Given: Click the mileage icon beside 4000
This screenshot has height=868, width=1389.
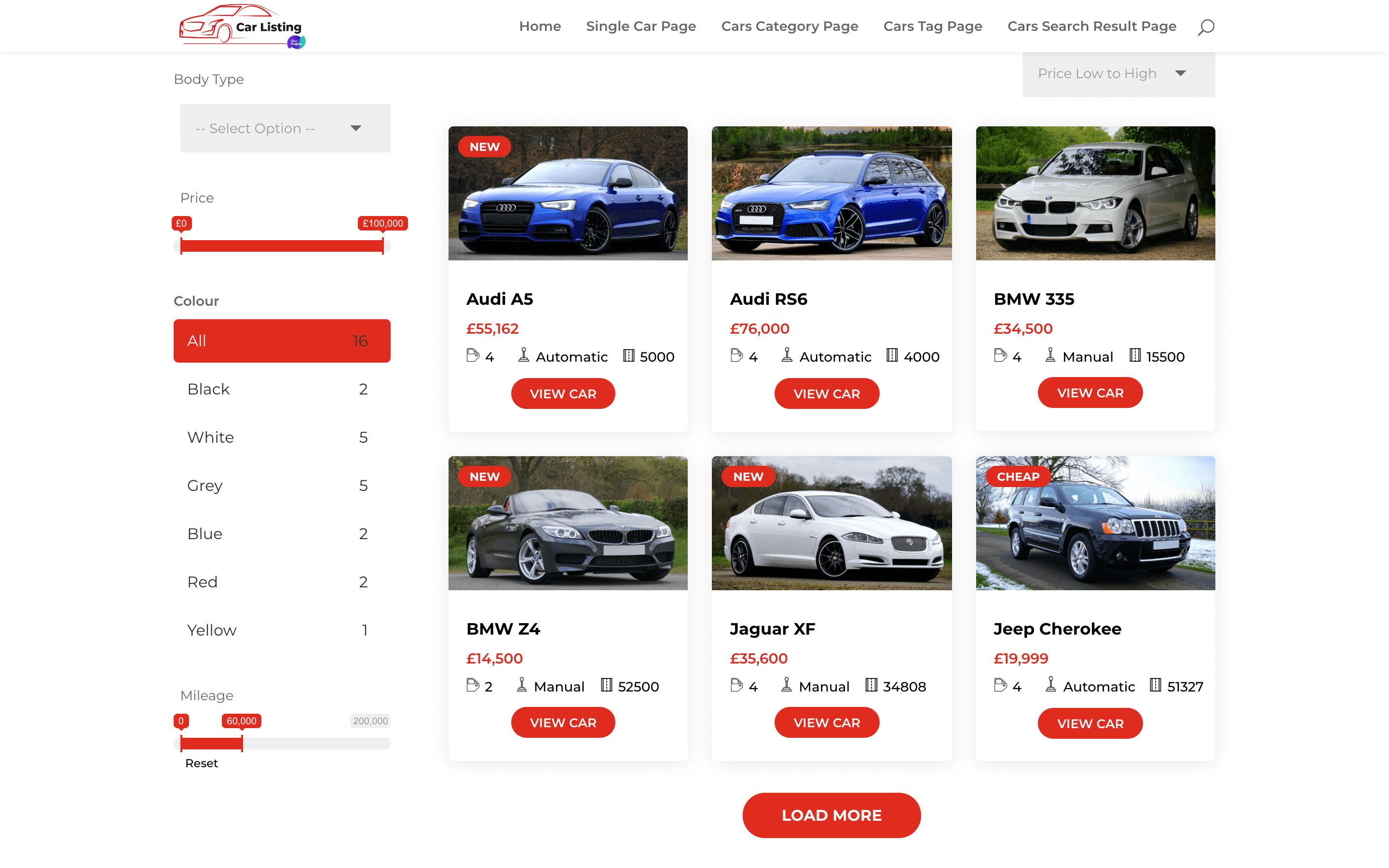Looking at the screenshot, I should 892,355.
